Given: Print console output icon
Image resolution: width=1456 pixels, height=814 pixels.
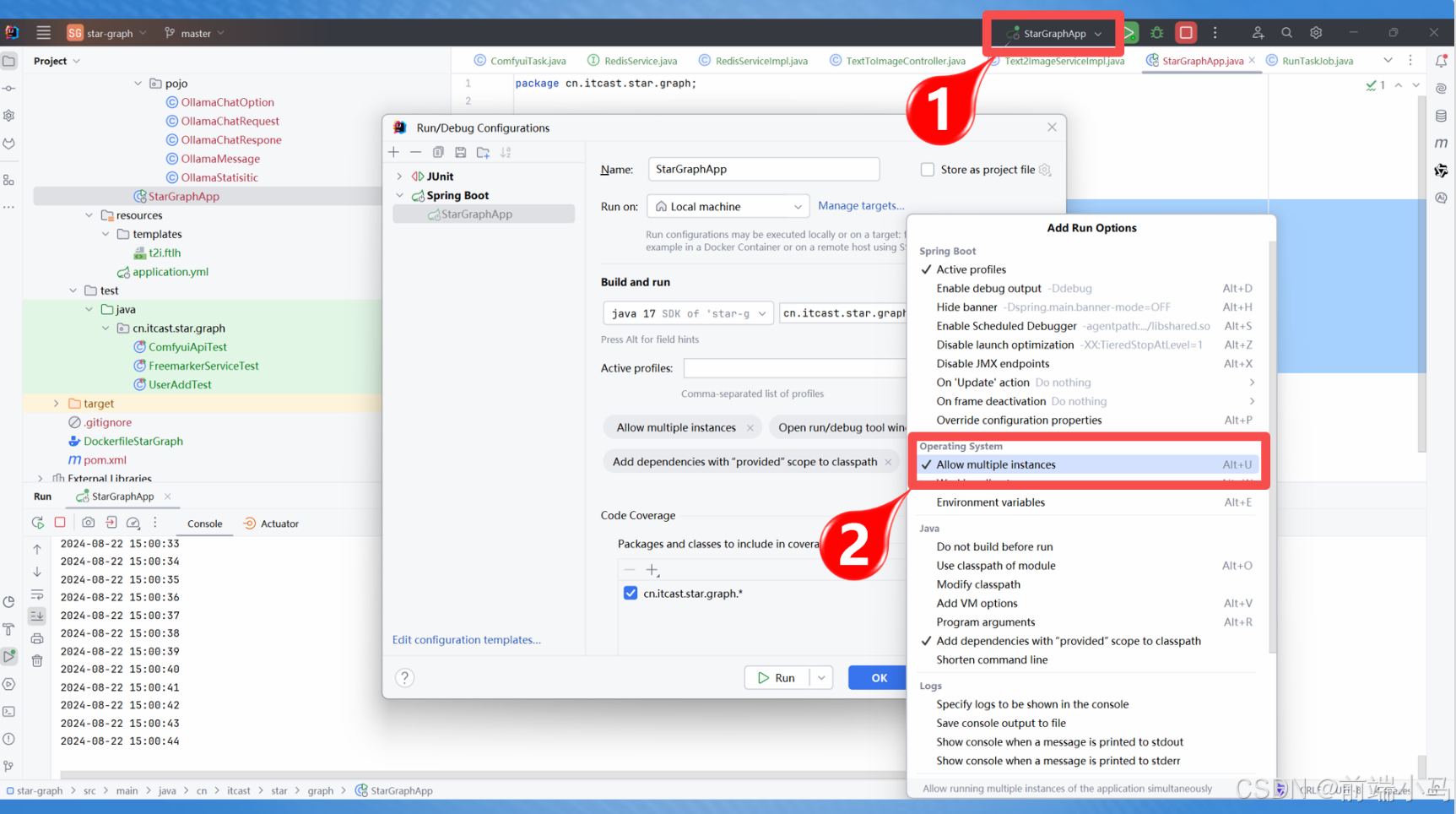Looking at the screenshot, I should [x=37, y=638].
